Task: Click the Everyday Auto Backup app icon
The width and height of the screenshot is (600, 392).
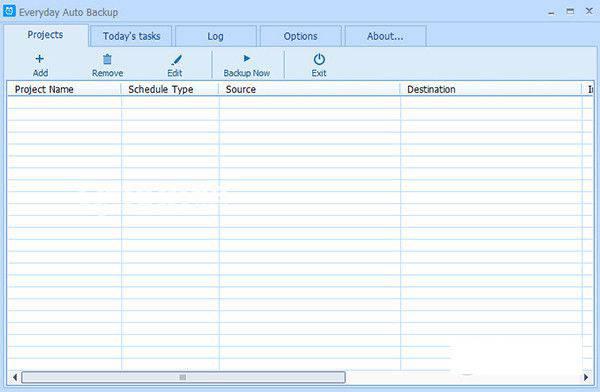Action: [x=9, y=11]
